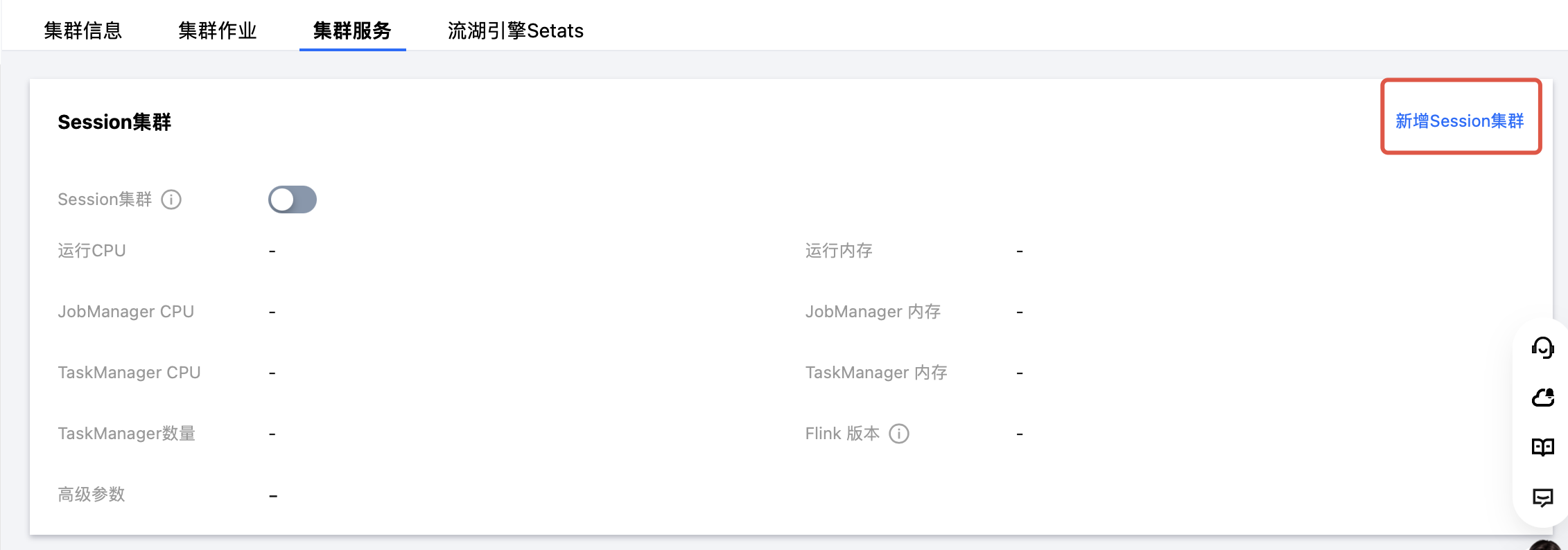1568x550 pixels.
Task: Click the info icon beside Session集群 label
Action: point(171,199)
